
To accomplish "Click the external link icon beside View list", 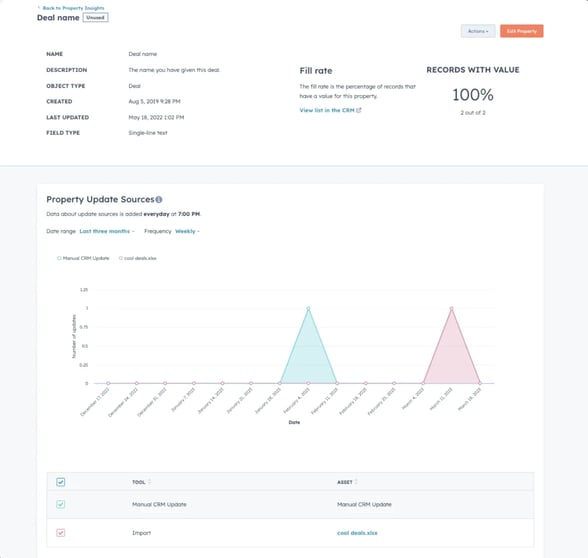I will tap(359, 110).
